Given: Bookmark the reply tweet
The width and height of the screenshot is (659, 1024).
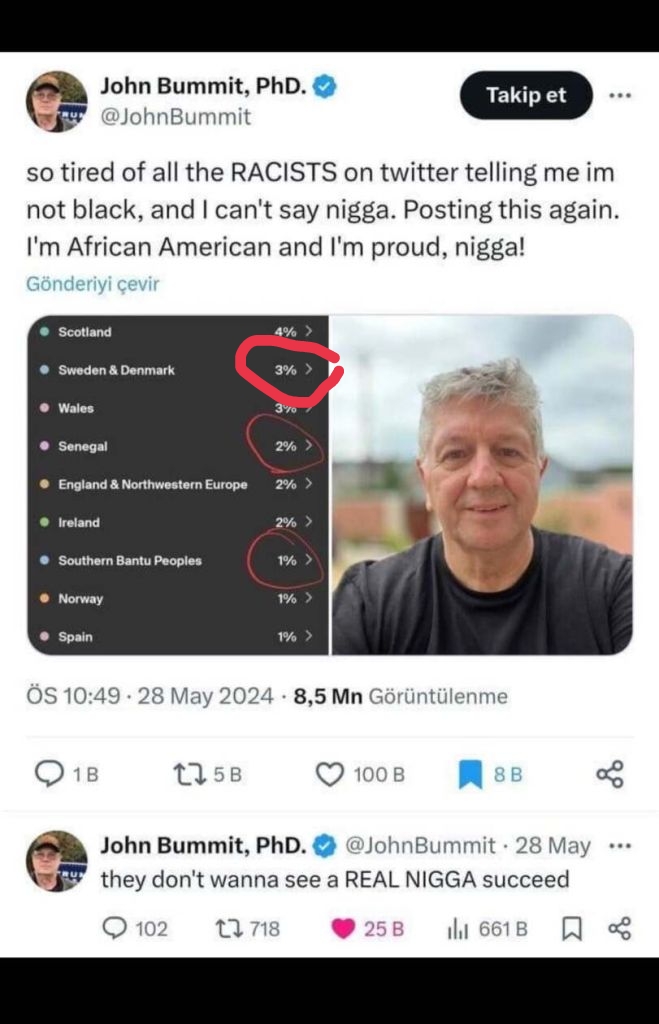Looking at the screenshot, I should pos(572,929).
